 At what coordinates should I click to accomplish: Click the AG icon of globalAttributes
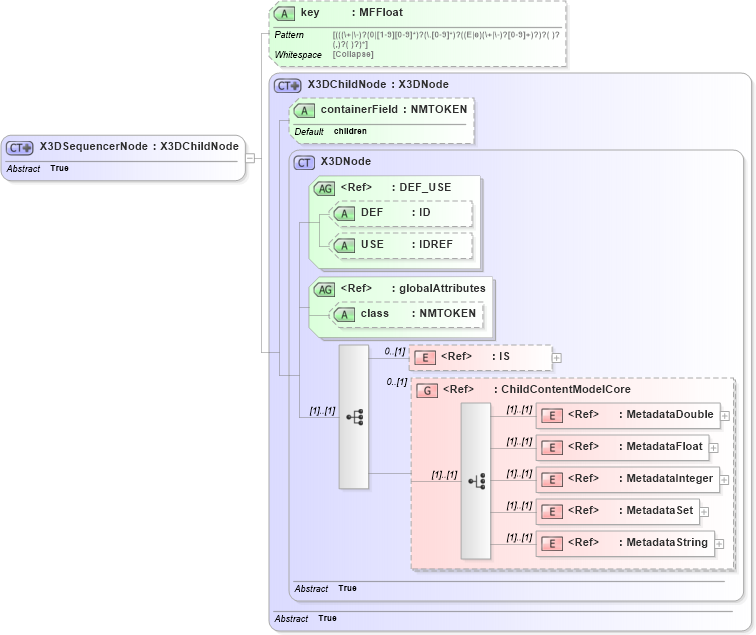point(324,289)
